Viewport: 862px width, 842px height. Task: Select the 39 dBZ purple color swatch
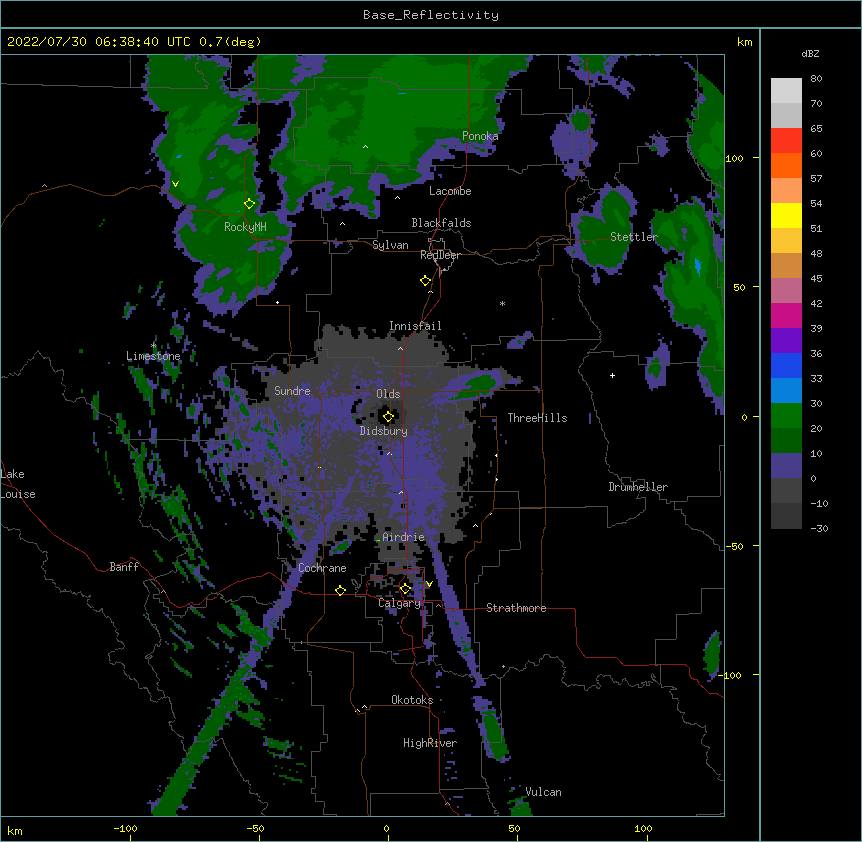point(786,341)
